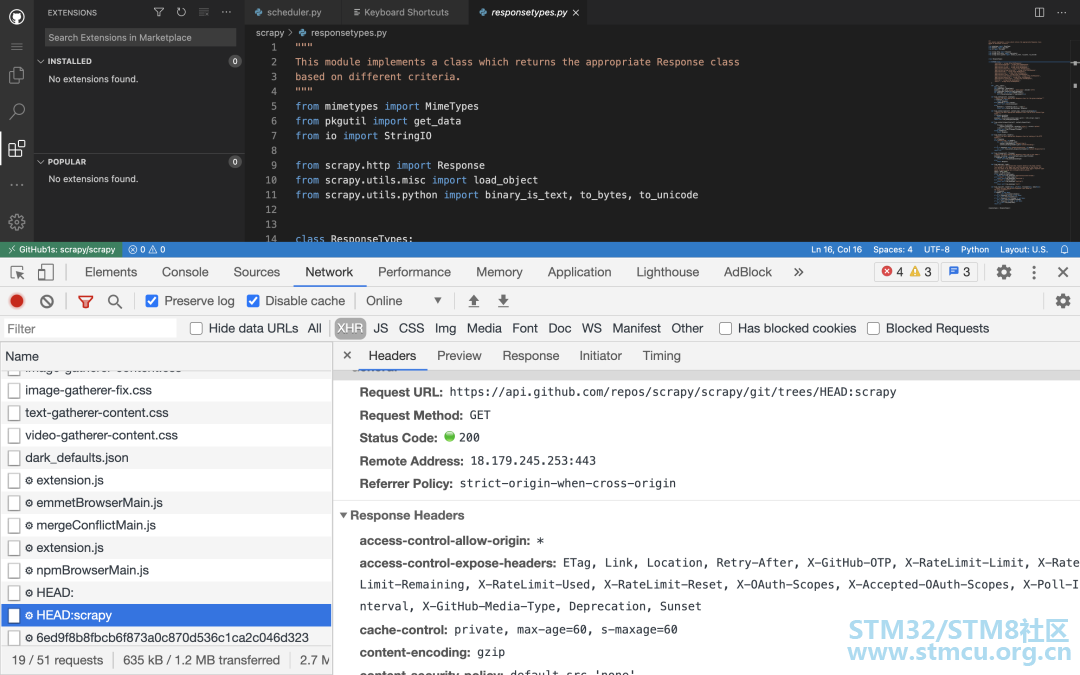1080x675 pixels.
Task: Click Filter text input in Network panel
Action: [x=90, y=329]
